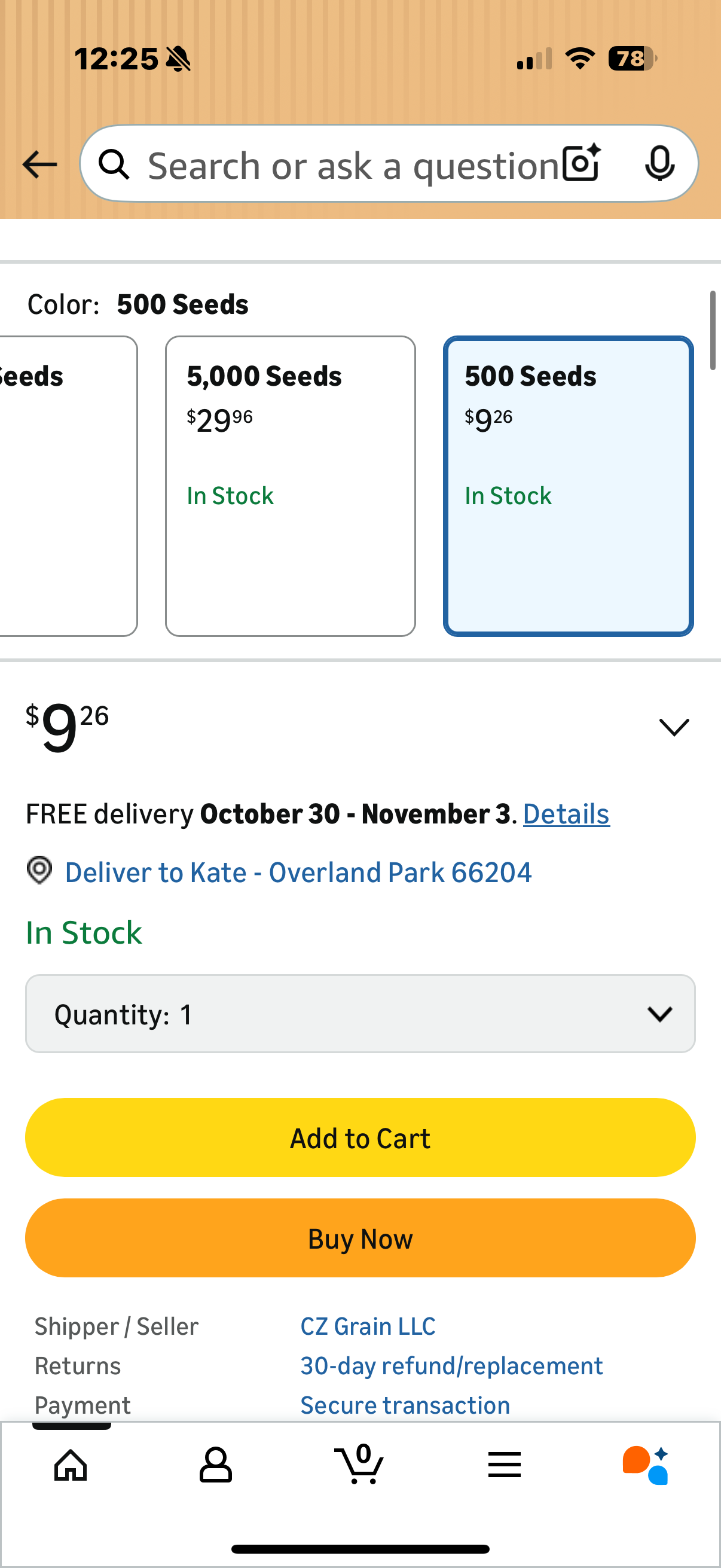Open the shopping cart icon
This screenshot has height=1568, width=721.
359,1465
